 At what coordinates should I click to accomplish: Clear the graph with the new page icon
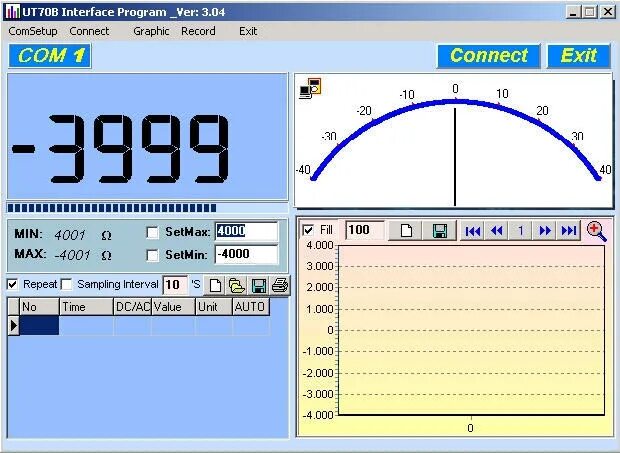click(406, 230)
